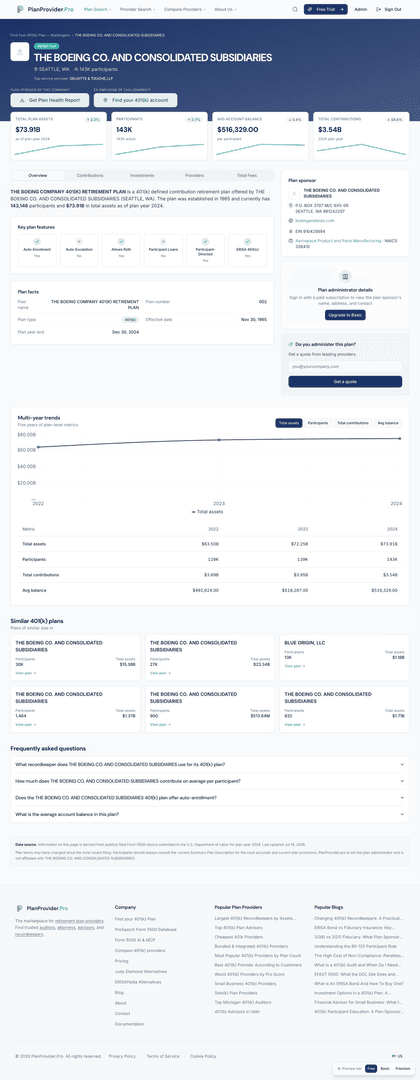Click the book icon above Plan administrator details
The height and width of the screenshot is (1080, 420).
[x=345, y=277]
